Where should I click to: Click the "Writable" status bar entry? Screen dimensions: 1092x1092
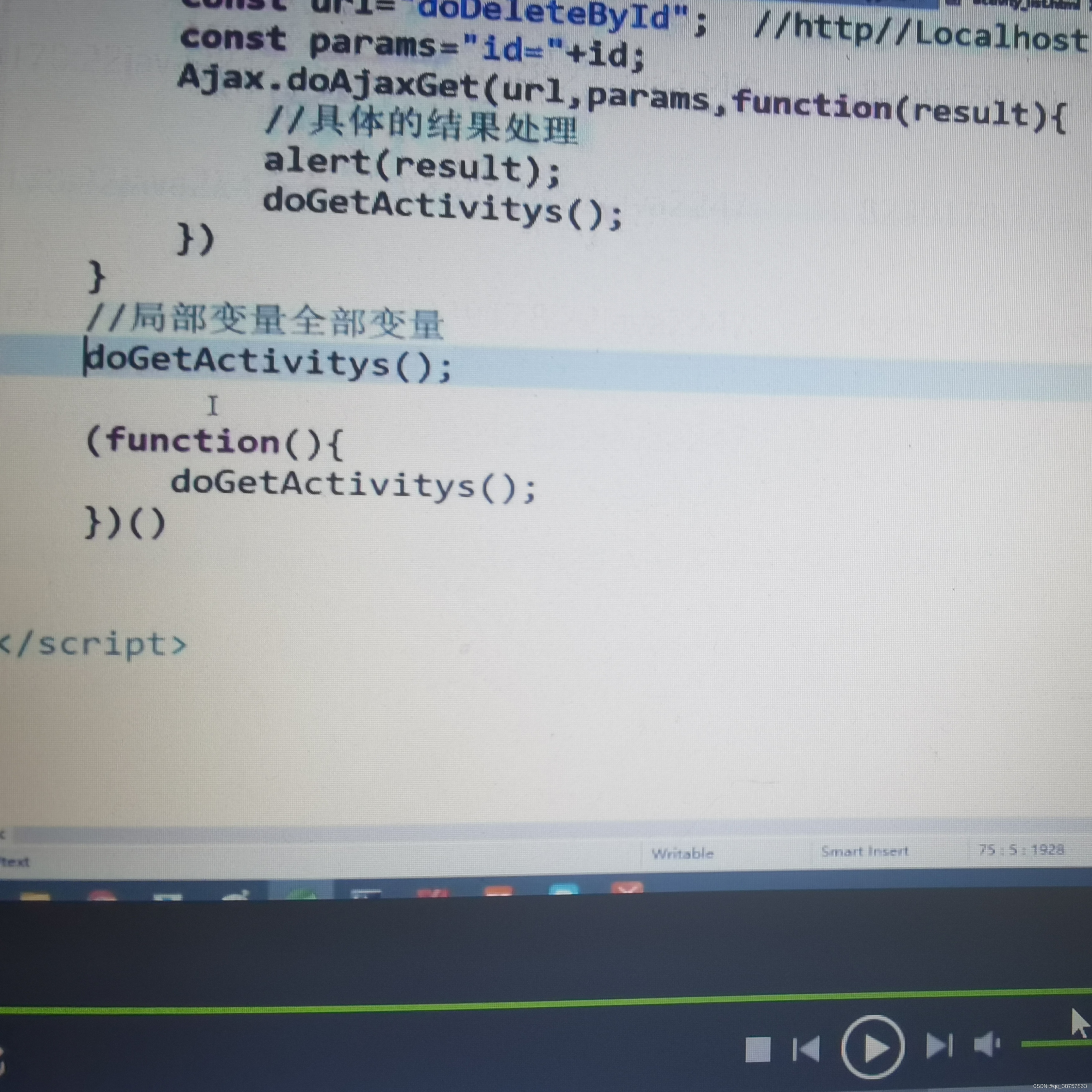[x=682, y=853]
